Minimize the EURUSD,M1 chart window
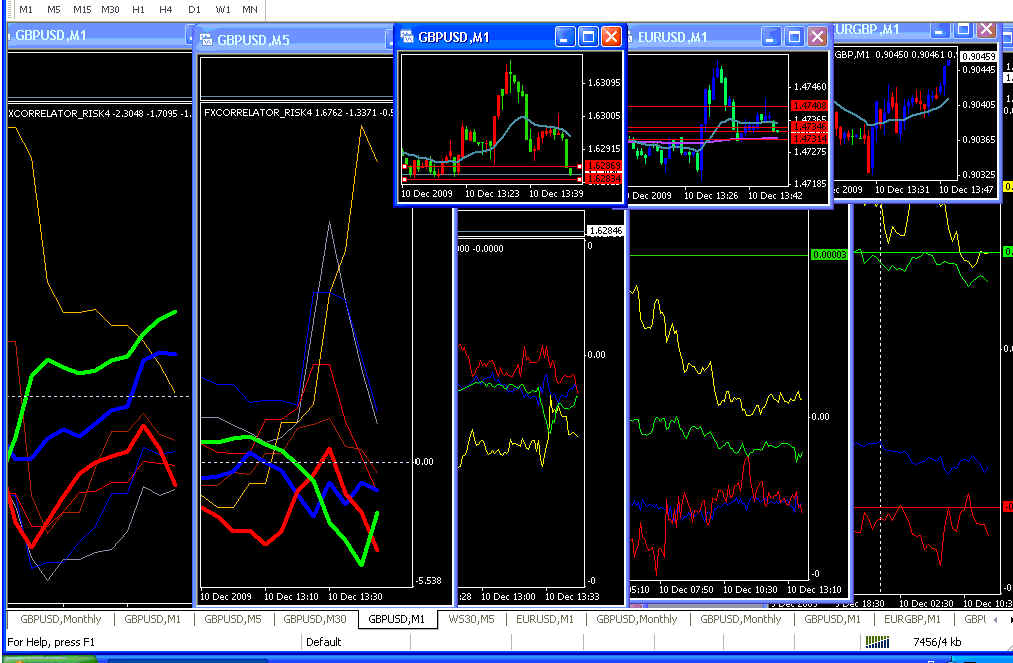The image size is (1013, 663). [771, 37]
